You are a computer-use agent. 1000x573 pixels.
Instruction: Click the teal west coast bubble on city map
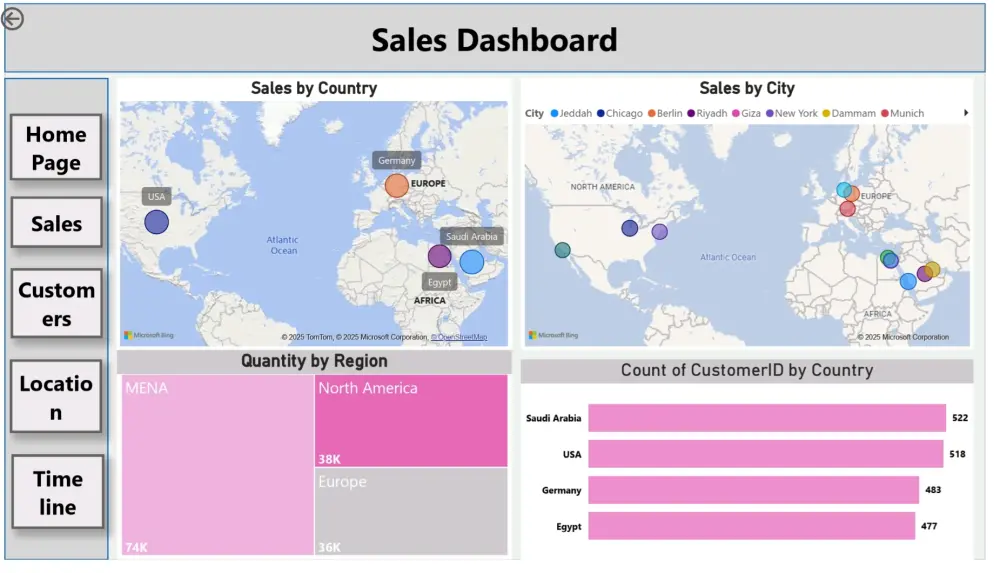pyautogui.click(x=562, y=249)
